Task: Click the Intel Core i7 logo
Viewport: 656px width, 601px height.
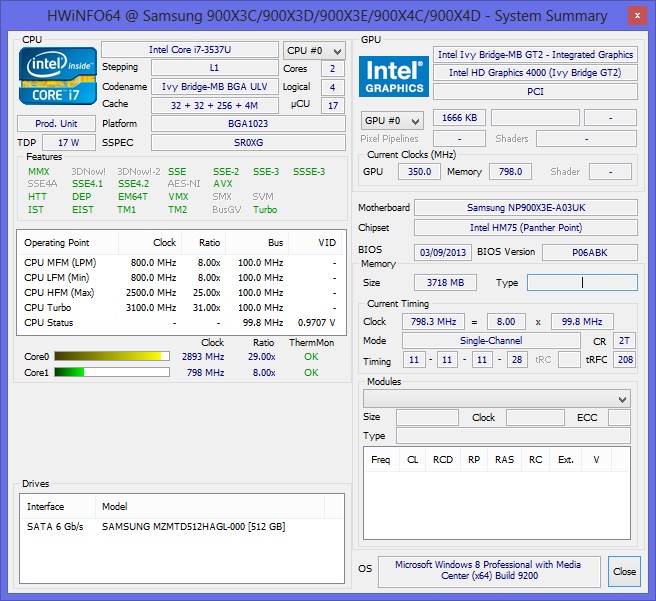Action: pyautogui.click(x=58, y=76)
